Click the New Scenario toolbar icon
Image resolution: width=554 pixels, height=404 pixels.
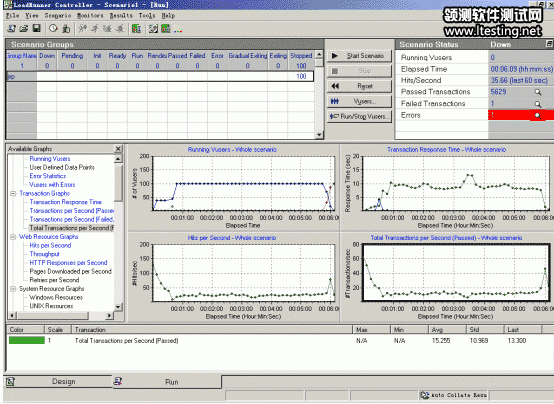pyautogui.click(x=12, y=29)
